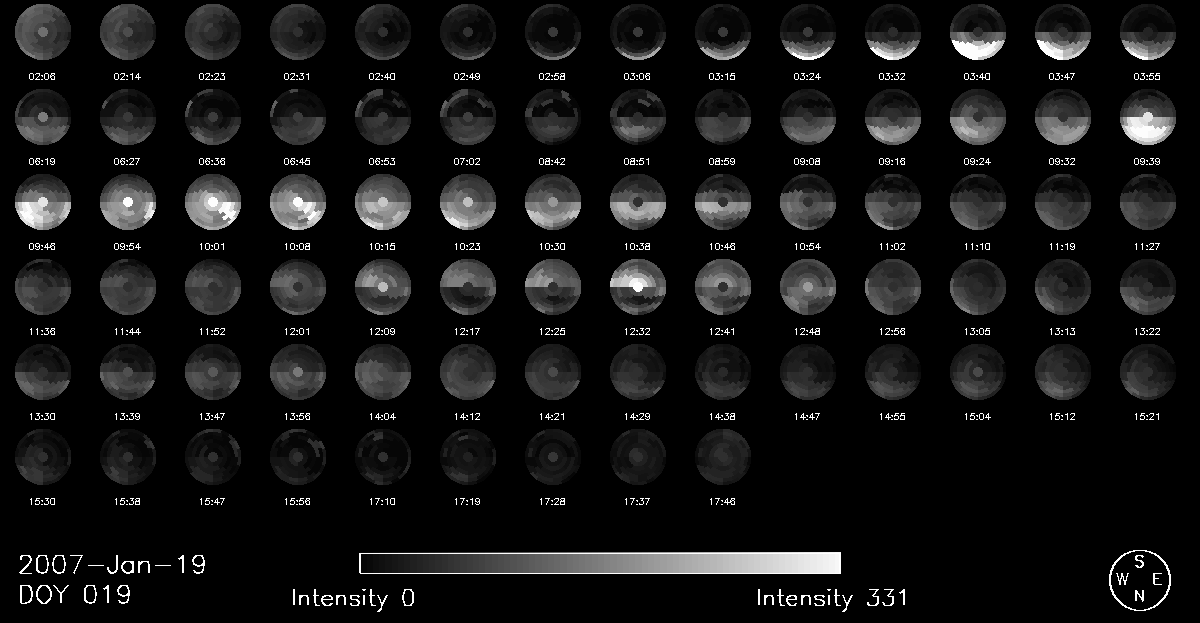The image size is (1200, 623).
Task: Open the 09:39 sky map thumbnail
Action: coord(1148,117)
